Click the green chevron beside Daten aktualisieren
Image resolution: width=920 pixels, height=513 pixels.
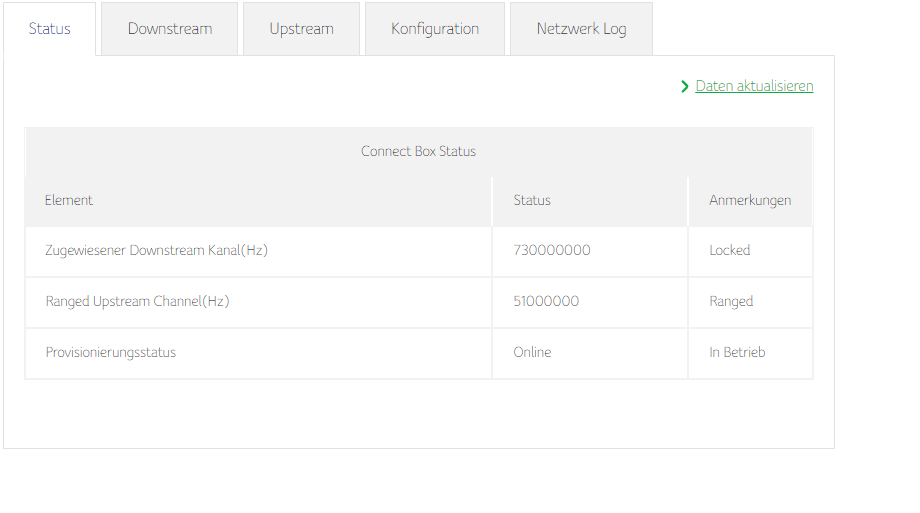(685, 87)
